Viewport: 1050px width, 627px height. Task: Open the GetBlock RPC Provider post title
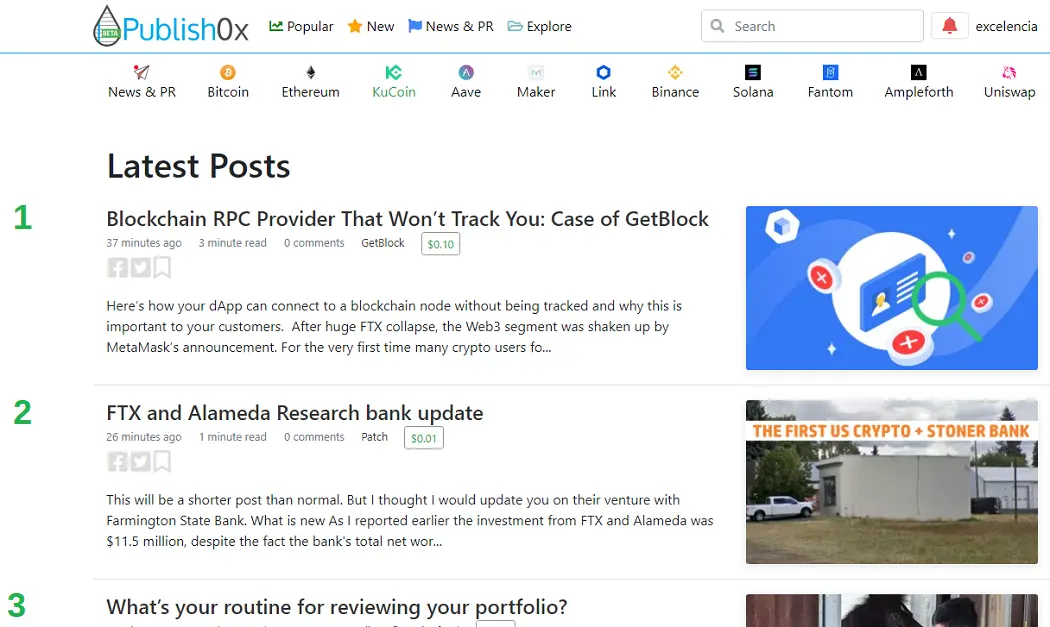407,219
